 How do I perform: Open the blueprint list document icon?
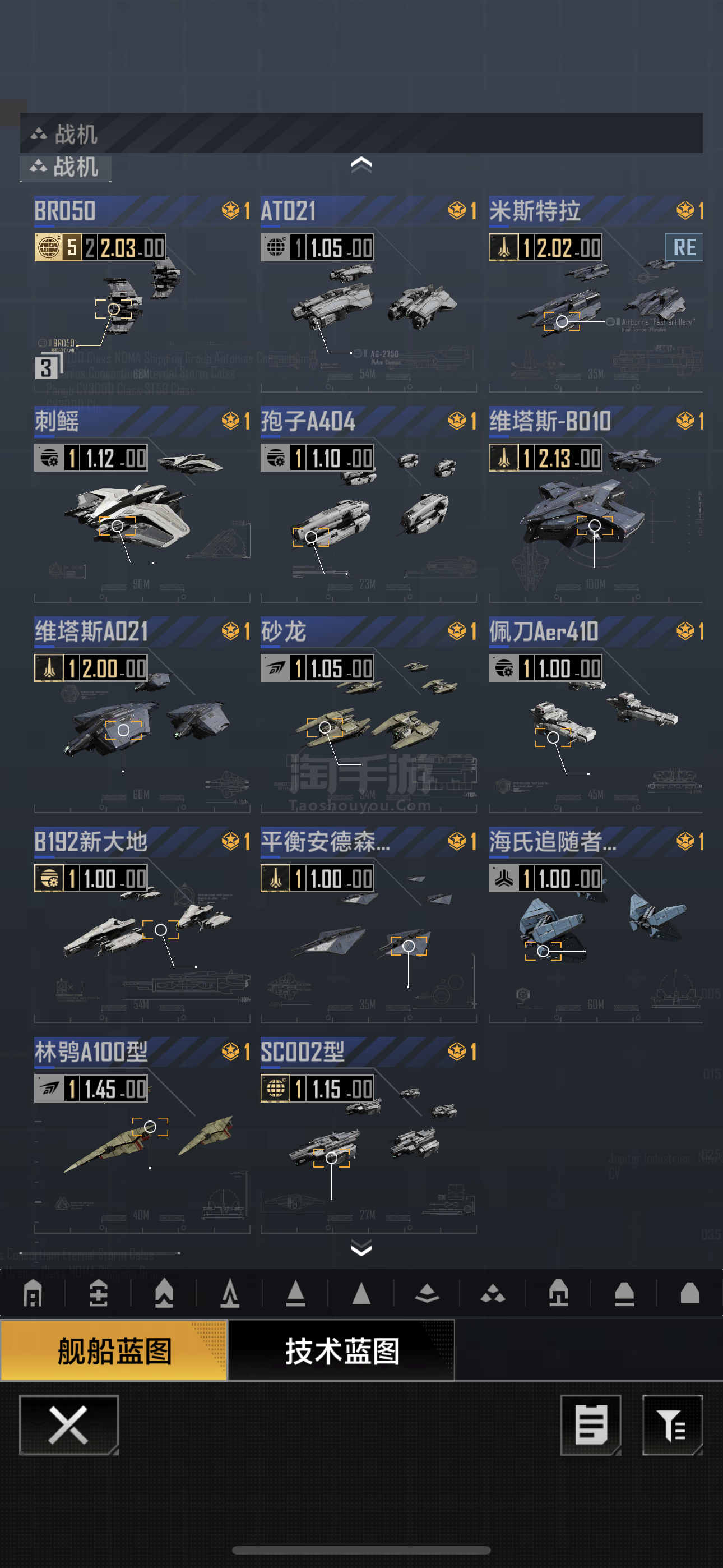591,1425
